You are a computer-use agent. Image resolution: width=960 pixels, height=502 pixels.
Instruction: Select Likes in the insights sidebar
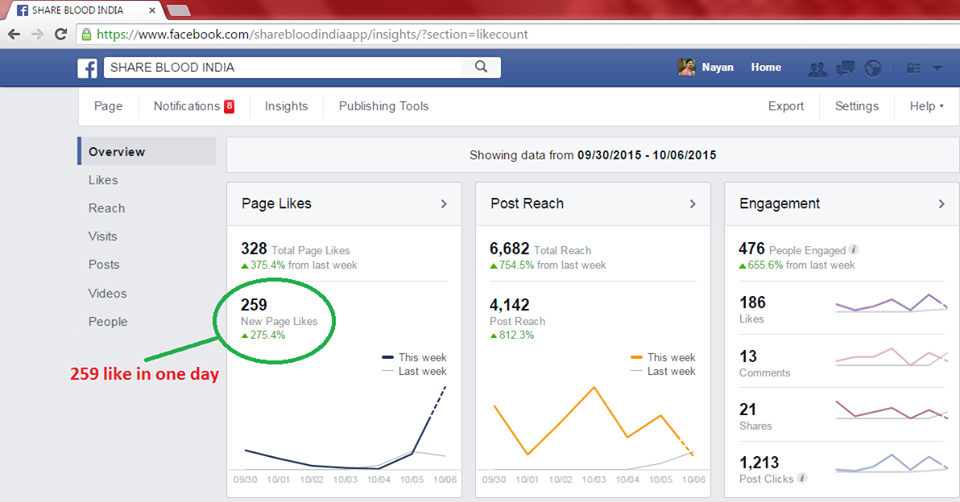click(x=103, y=180)
